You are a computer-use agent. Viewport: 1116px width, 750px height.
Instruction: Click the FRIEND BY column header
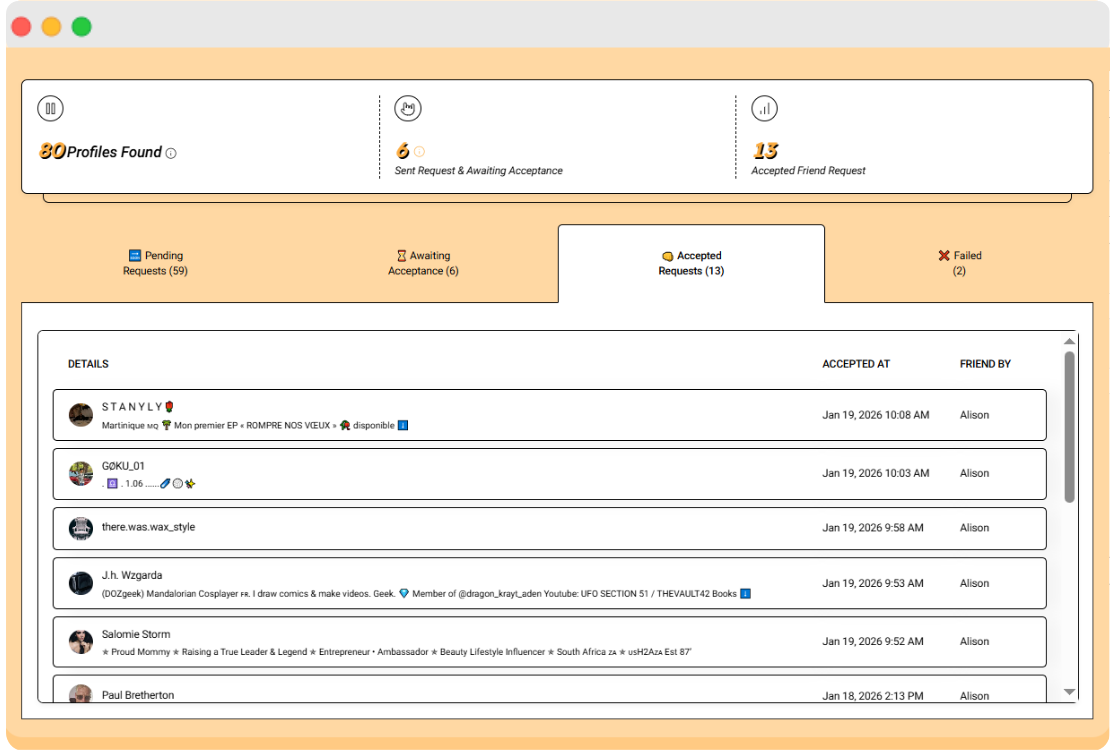(984, 363)
